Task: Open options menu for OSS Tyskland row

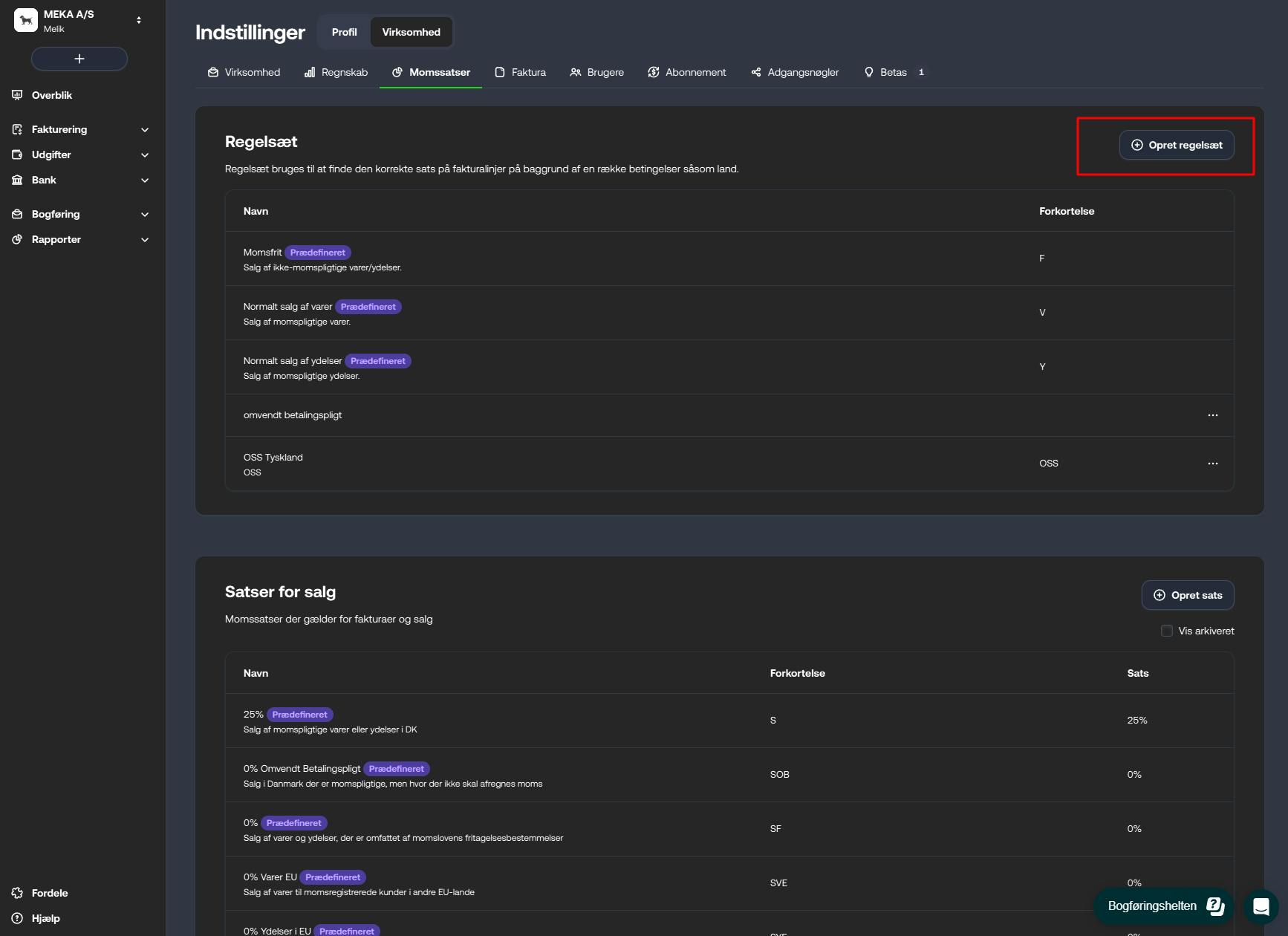Action: tap(1212, 464)
